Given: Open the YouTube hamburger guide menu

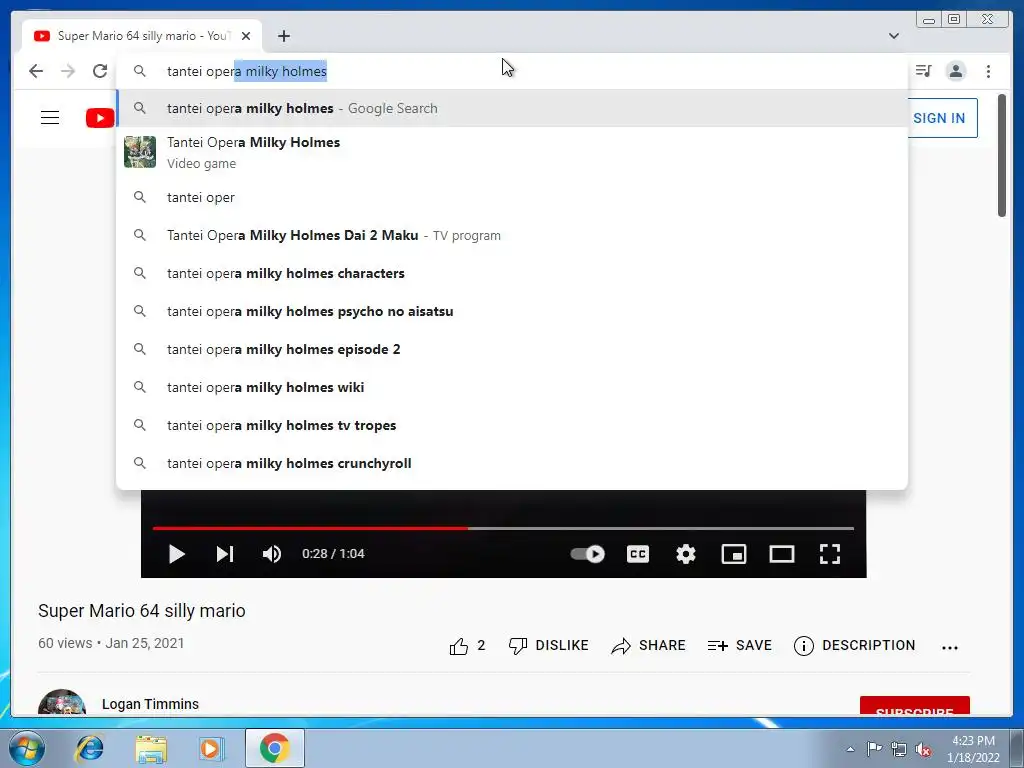Looking at the screenshot, I should click(x=50, y=118).
